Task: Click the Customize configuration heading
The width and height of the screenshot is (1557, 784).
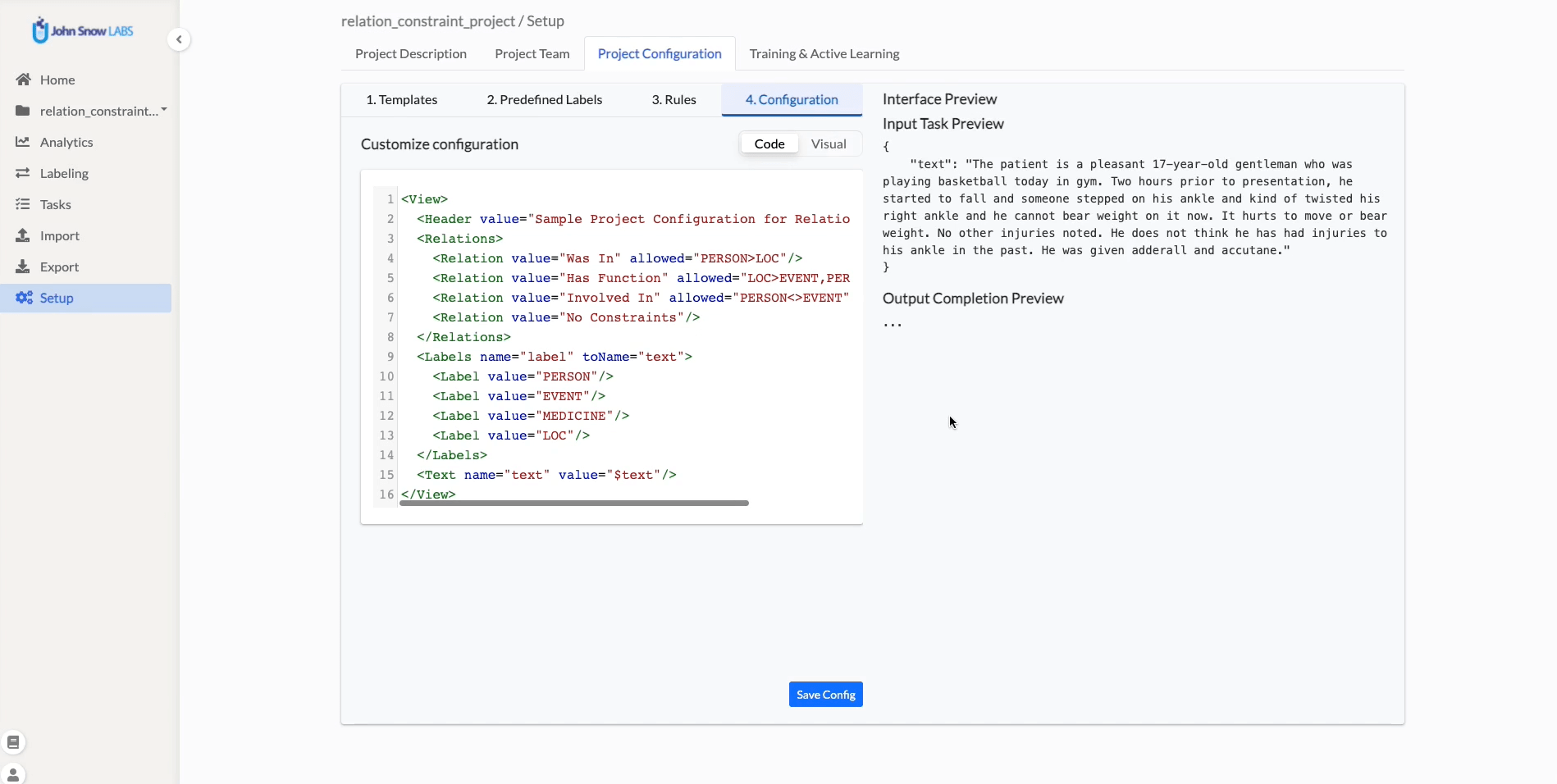Action: click(x=440, y=144)
